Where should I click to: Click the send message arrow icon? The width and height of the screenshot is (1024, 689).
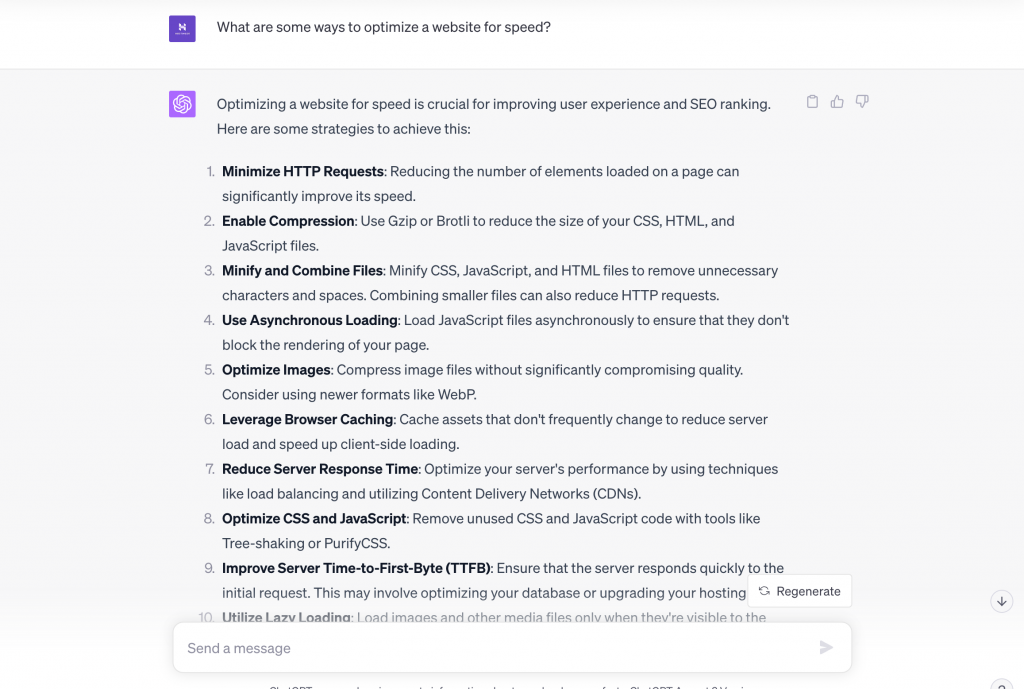[x=826, y=648]
